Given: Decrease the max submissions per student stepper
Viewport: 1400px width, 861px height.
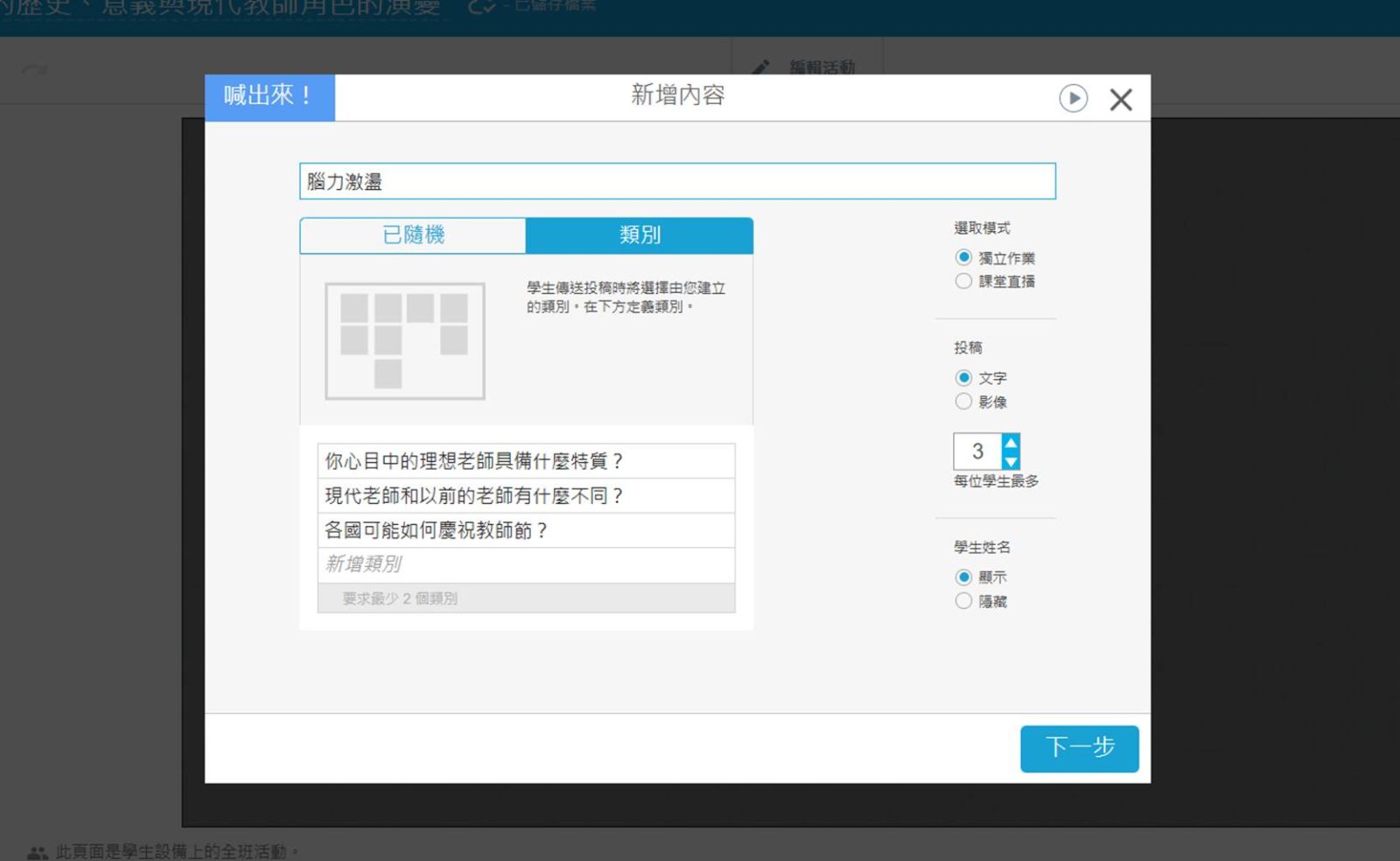Looking at the screenshot, I should click(x=1011, y=461).
